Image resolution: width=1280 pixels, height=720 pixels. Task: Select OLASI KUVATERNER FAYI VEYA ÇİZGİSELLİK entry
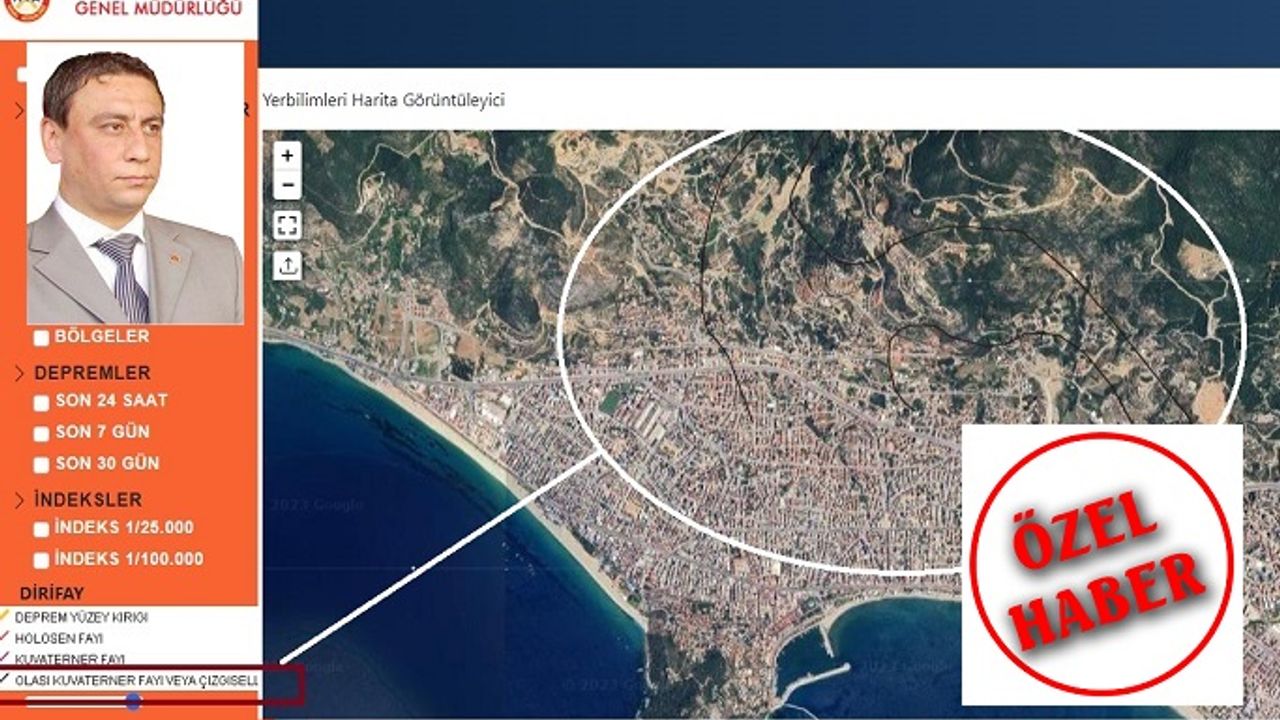129,680
